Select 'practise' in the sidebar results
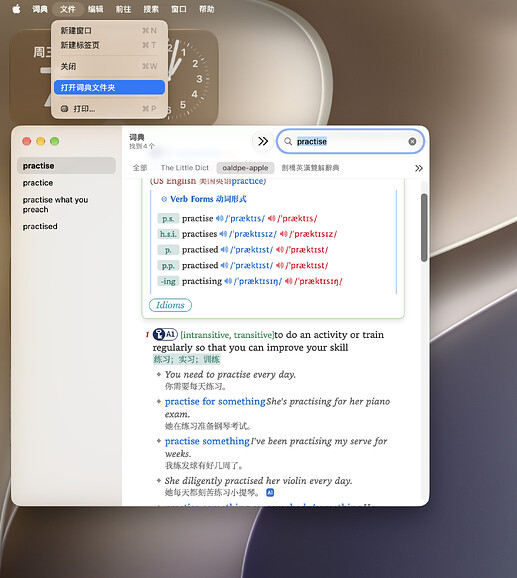Image resolution: width=517 pixels, height=578 pixels. click(x=66, y=166)
